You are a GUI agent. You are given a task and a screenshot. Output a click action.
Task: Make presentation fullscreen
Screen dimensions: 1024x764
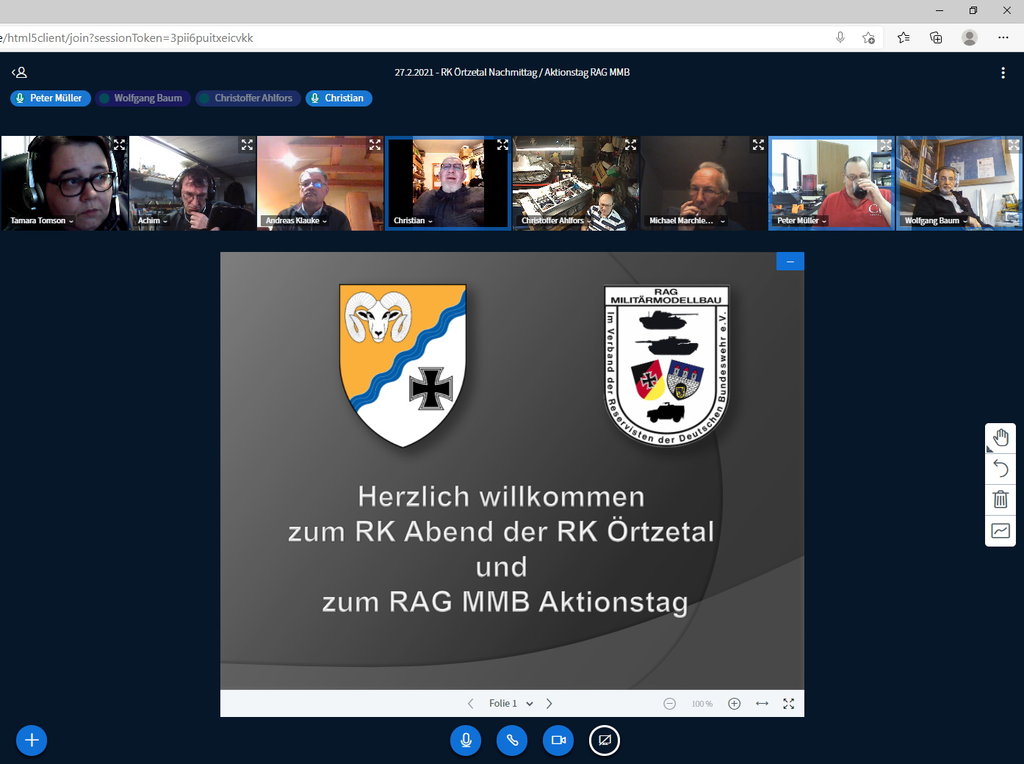[x=789, y=703]
